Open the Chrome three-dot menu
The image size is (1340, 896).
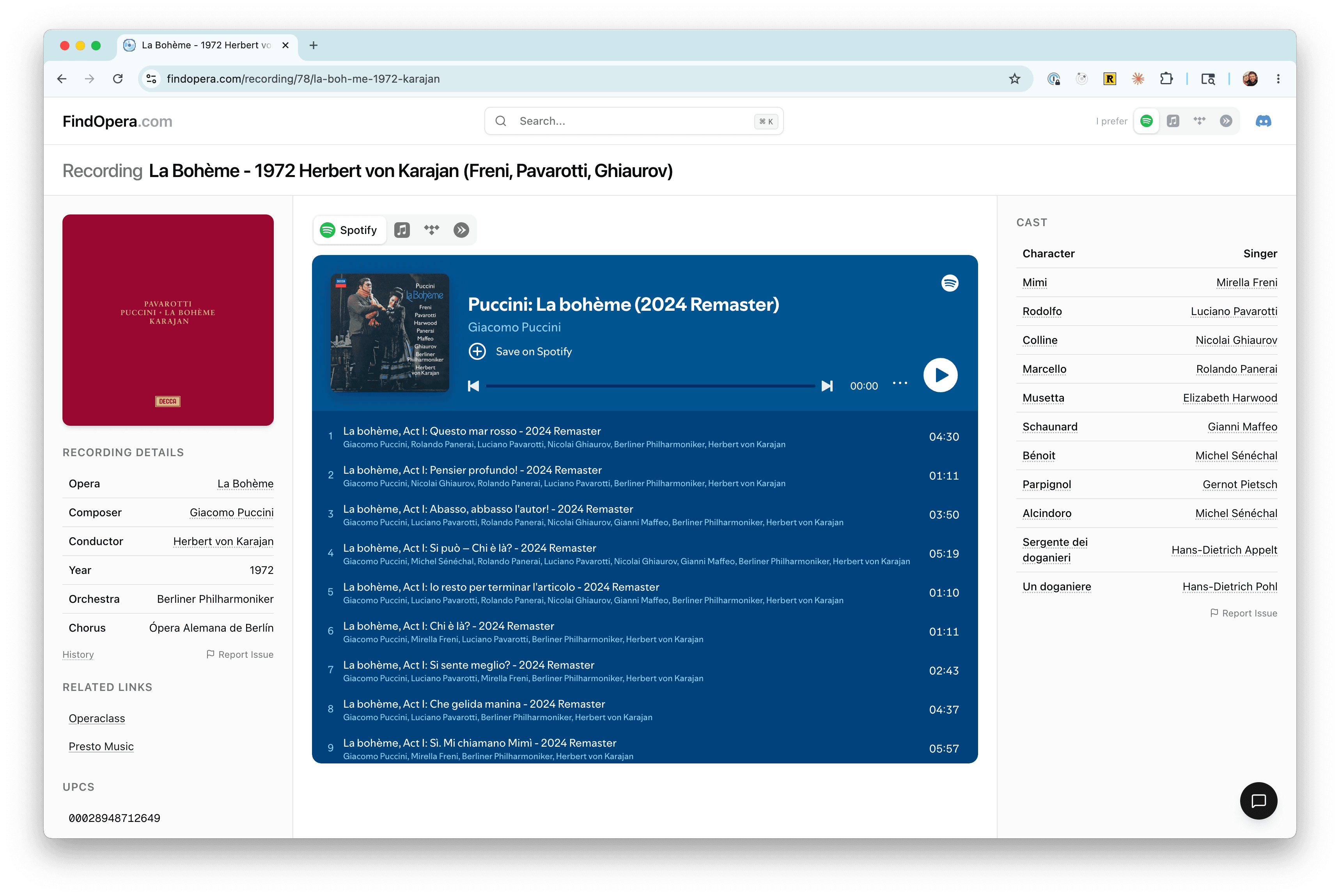coord(1278,79)
